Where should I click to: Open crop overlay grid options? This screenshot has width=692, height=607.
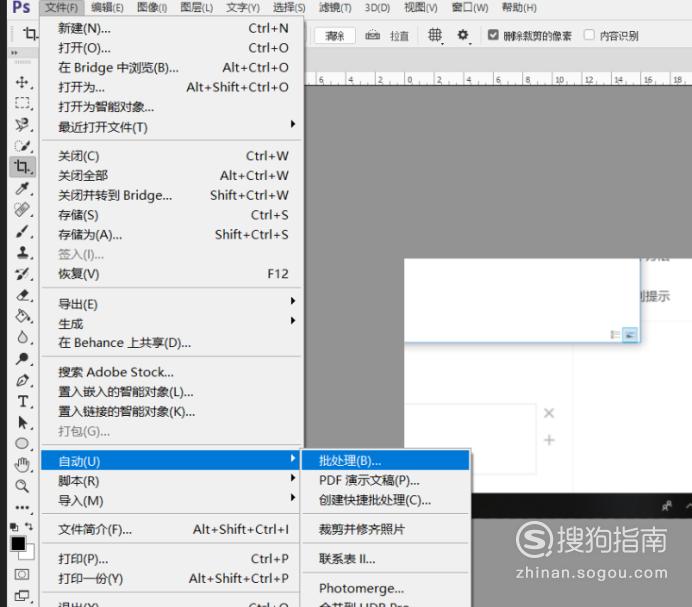click(435, 35)
